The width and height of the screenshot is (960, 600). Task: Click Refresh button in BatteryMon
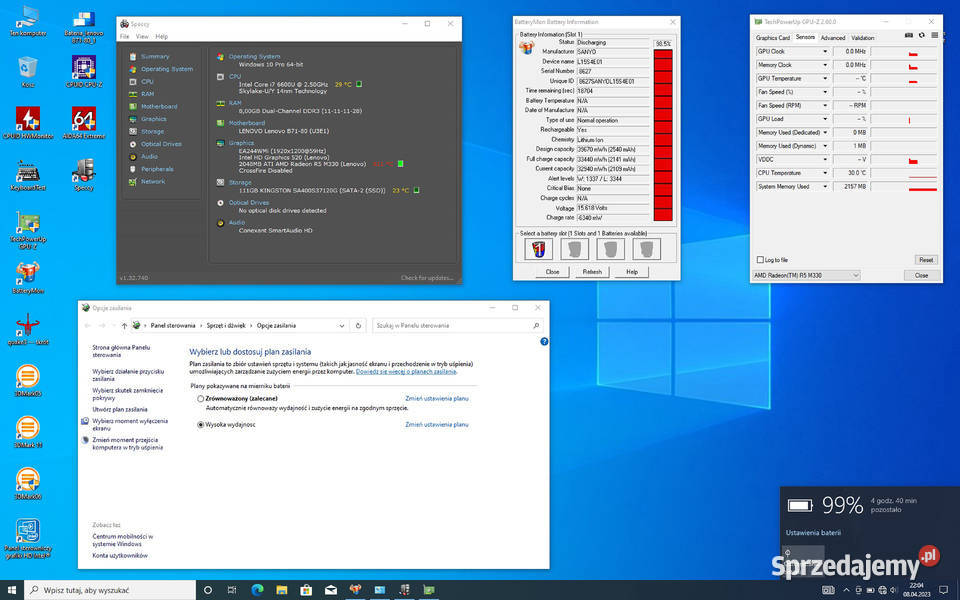click(x=592, y=272)
